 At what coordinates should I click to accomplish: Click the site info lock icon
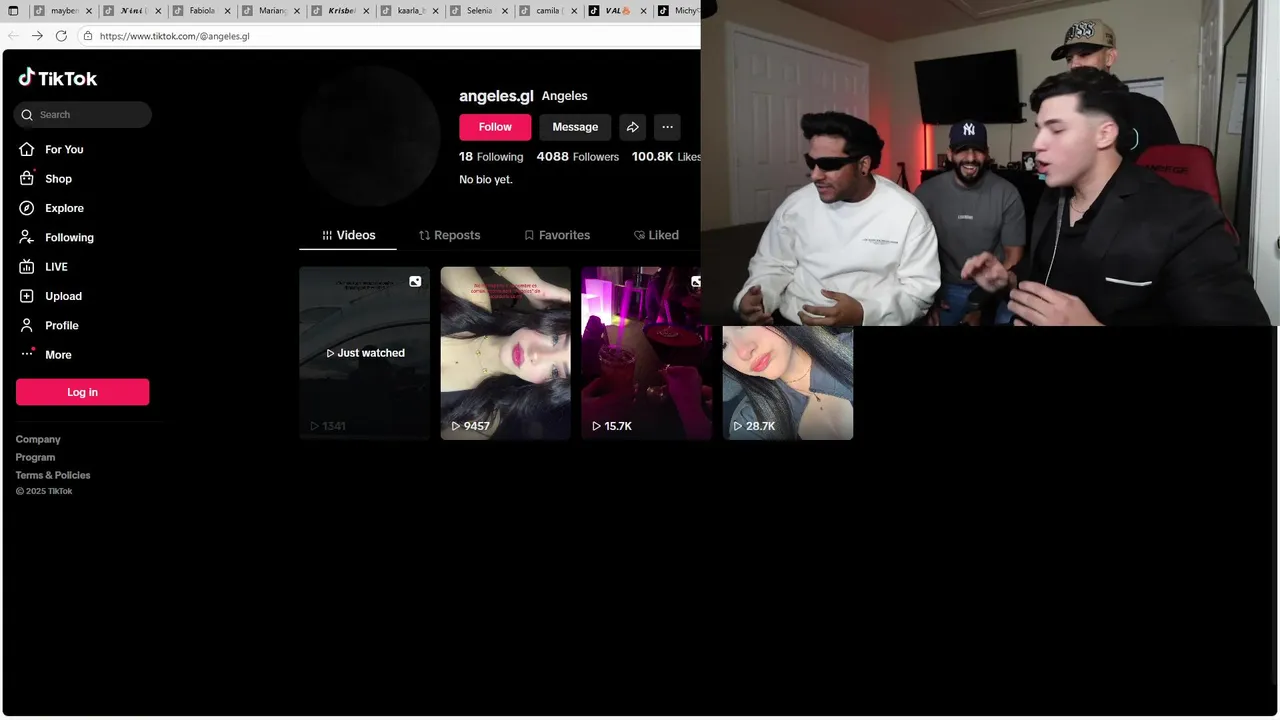(88, 36)
